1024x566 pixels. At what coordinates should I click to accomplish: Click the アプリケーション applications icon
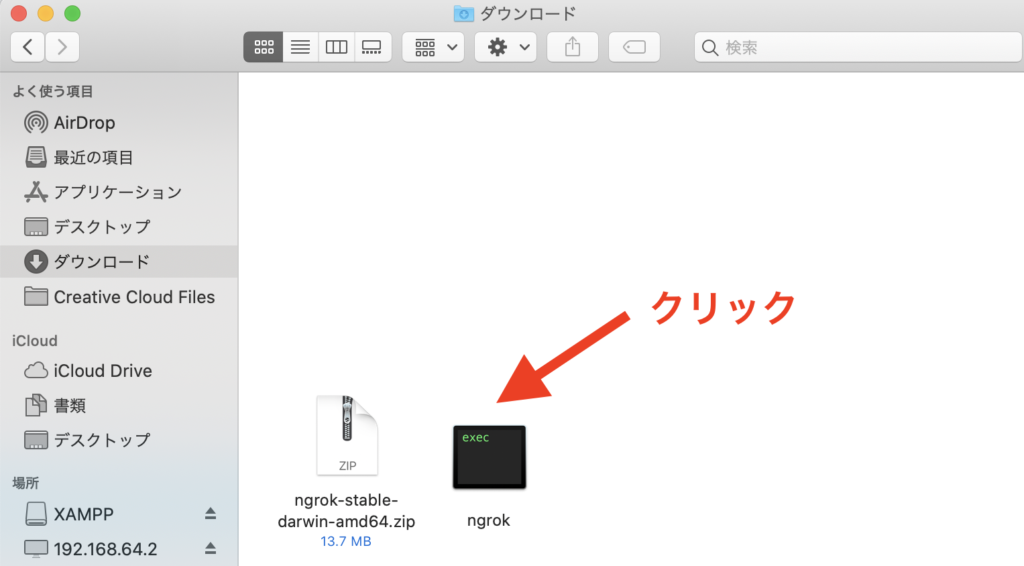point(36,192)
